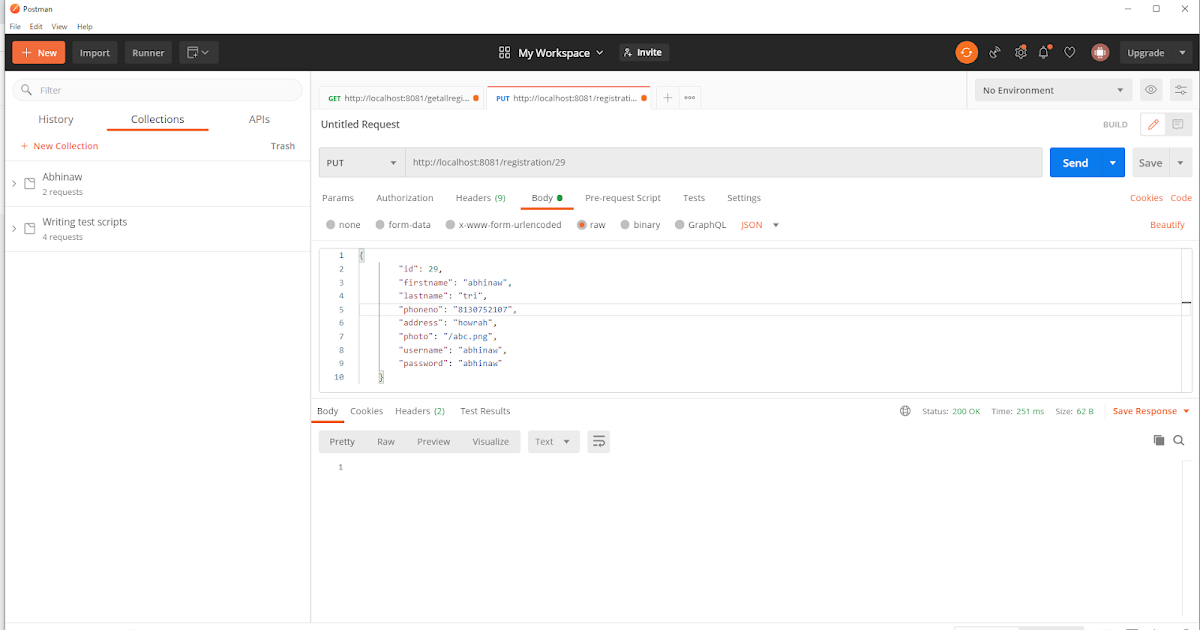Select the raw body radio button
This screenshot has width=1200, height=630.
(581, 224)
